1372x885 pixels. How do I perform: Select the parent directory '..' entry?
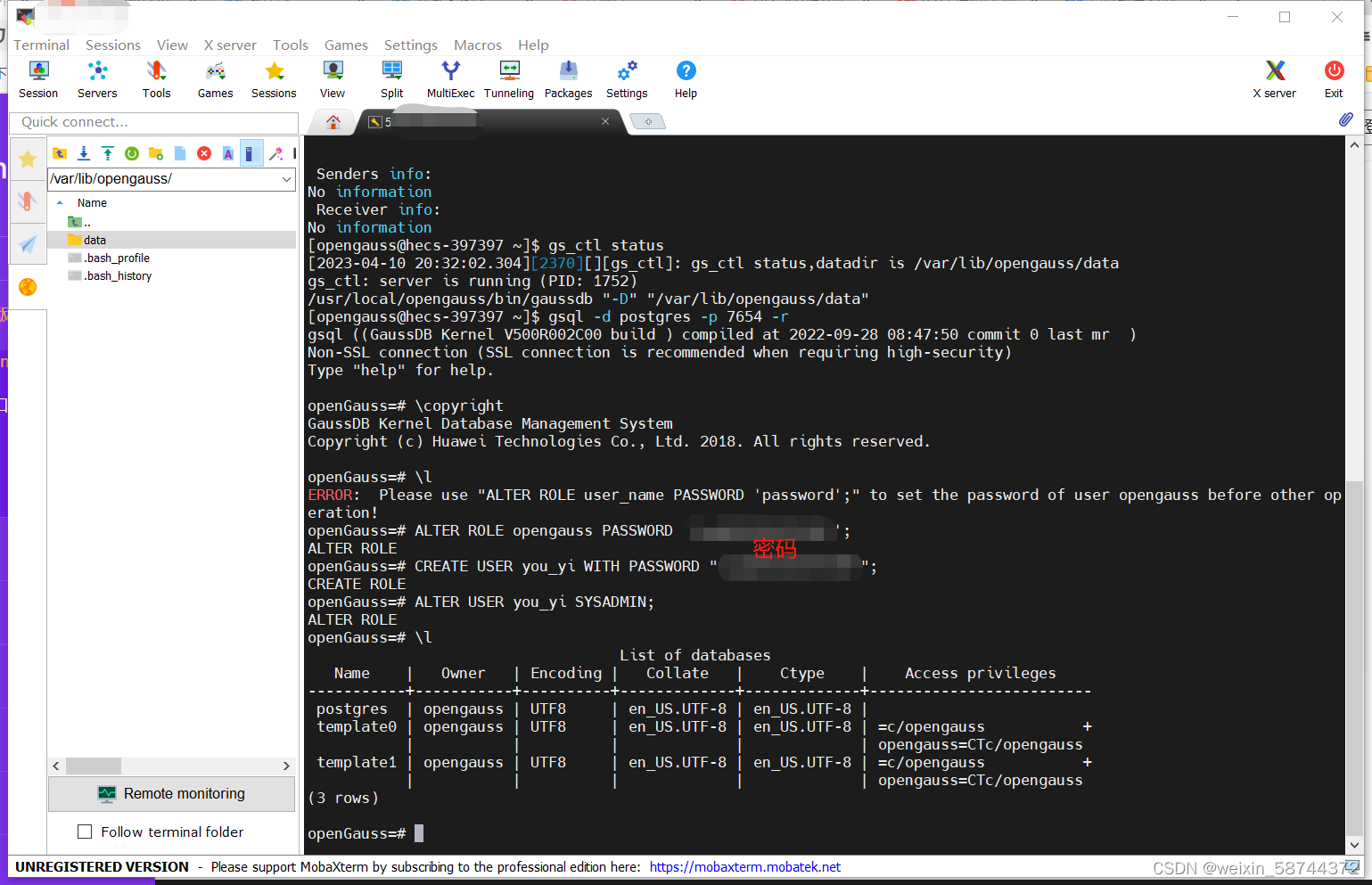click(79, 222)
